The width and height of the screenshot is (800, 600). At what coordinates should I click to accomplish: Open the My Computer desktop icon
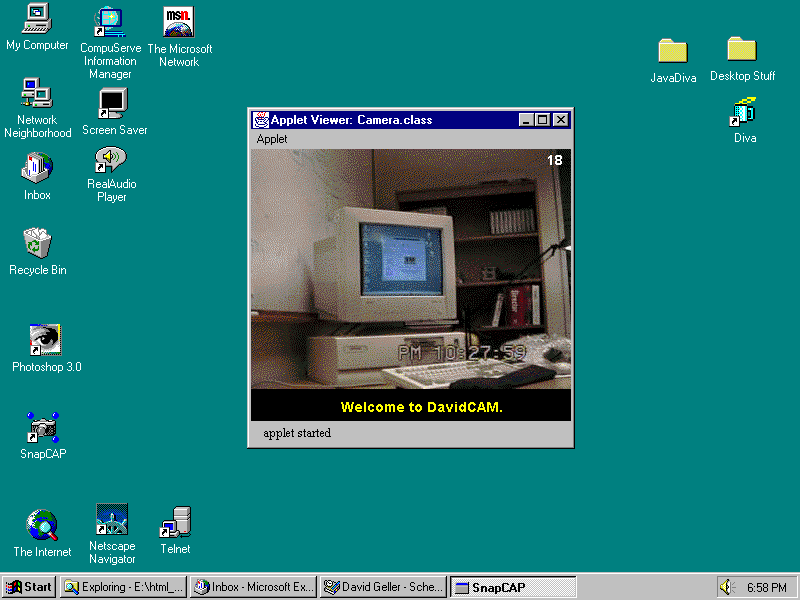point(37,18)
